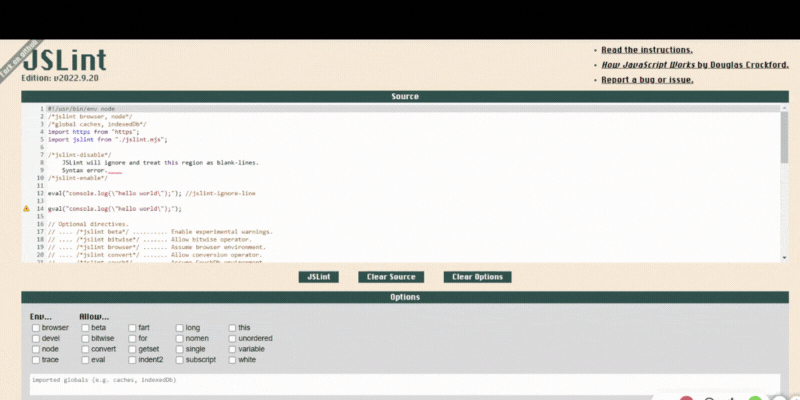Tick the bitwise allow option
800x400 pixels.
pyautogui.click(x=85, y=339)
